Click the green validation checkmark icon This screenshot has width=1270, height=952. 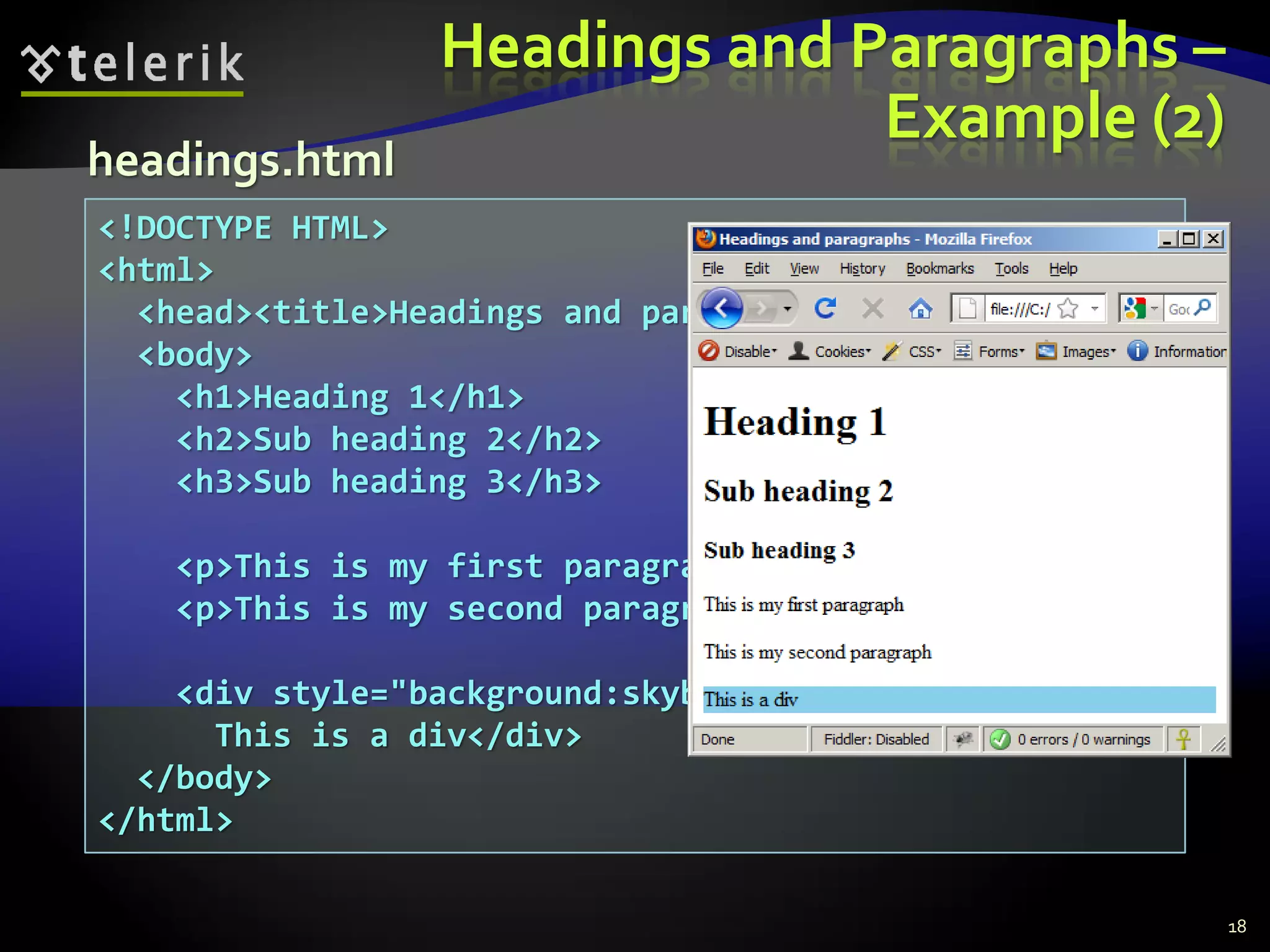(1000, 739)
